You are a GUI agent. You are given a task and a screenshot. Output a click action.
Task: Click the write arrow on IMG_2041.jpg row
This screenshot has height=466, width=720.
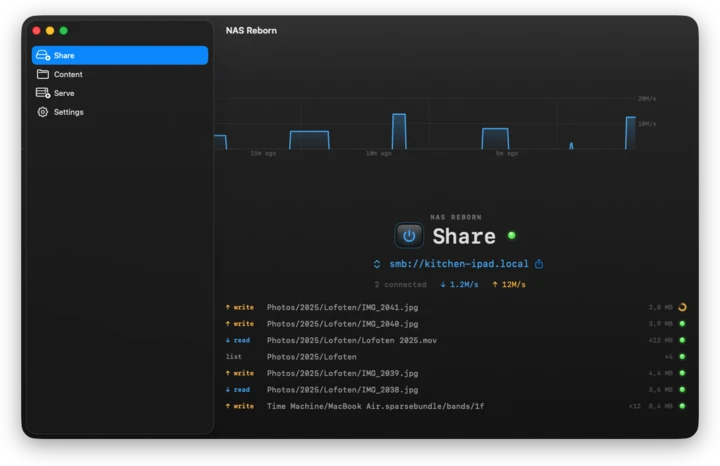click(x=228, y=307)
